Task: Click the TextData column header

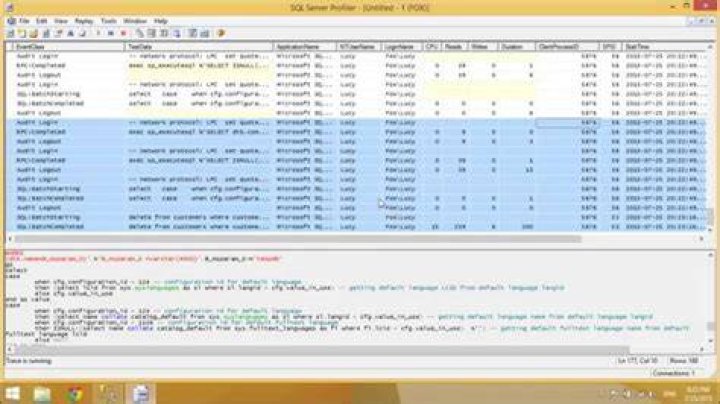Action: 198,47
